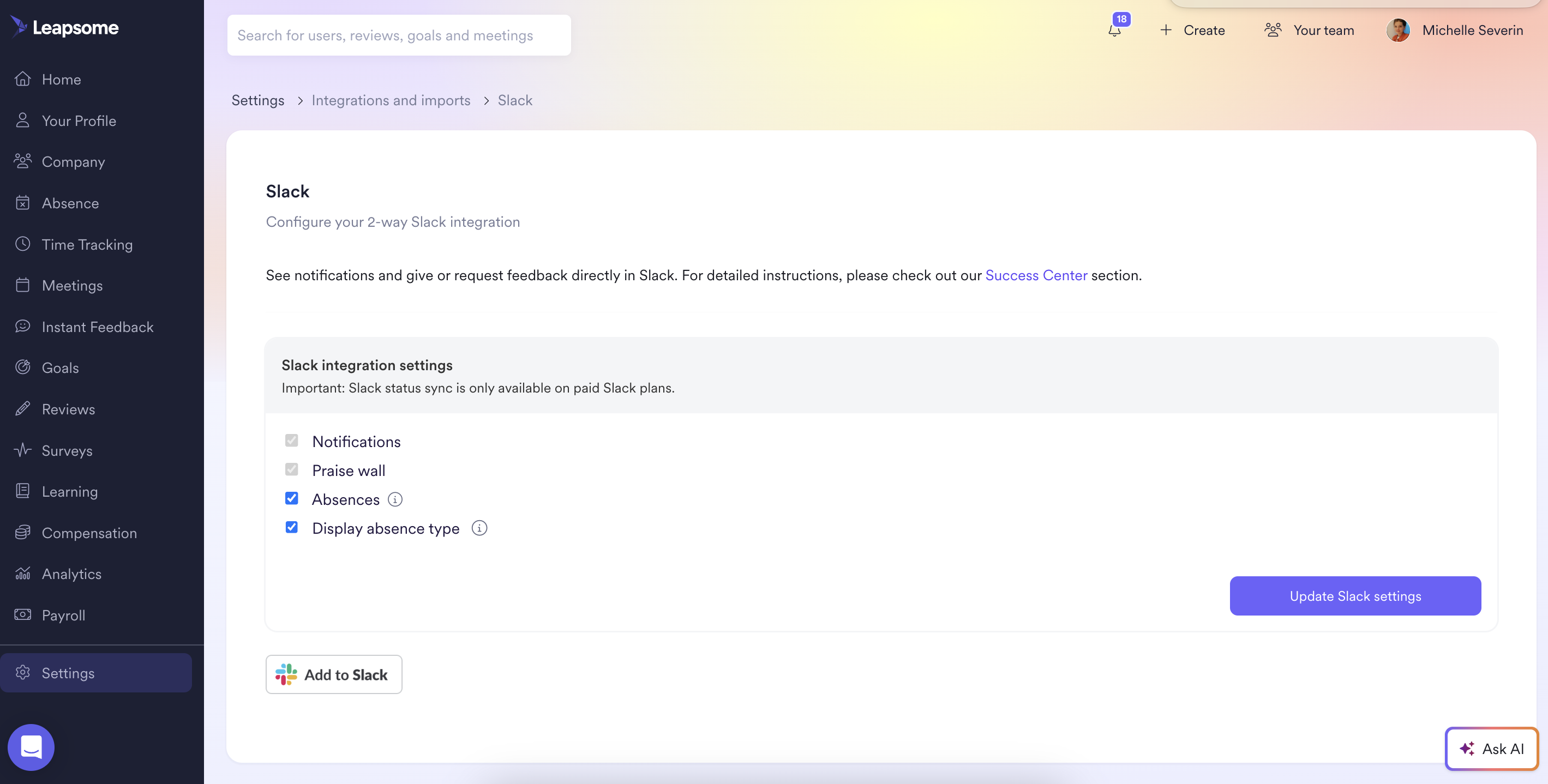1548x784 pixels.
Task: Click the Slack breadcrumb
Action: point(515,100)
